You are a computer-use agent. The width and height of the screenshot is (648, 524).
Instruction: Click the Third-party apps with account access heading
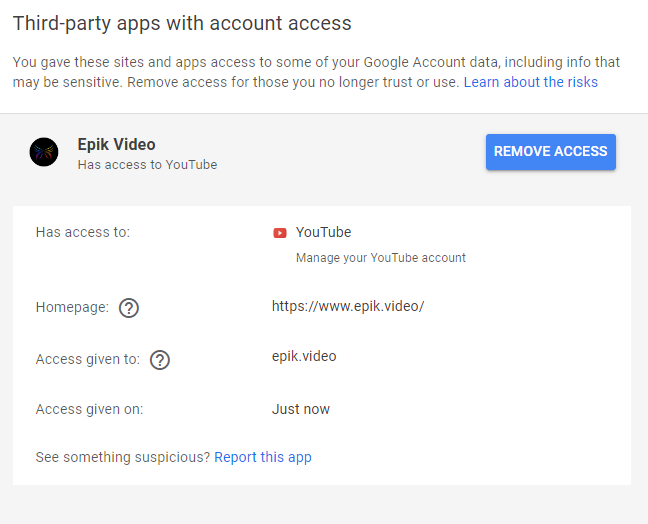(x=182, y=23)
